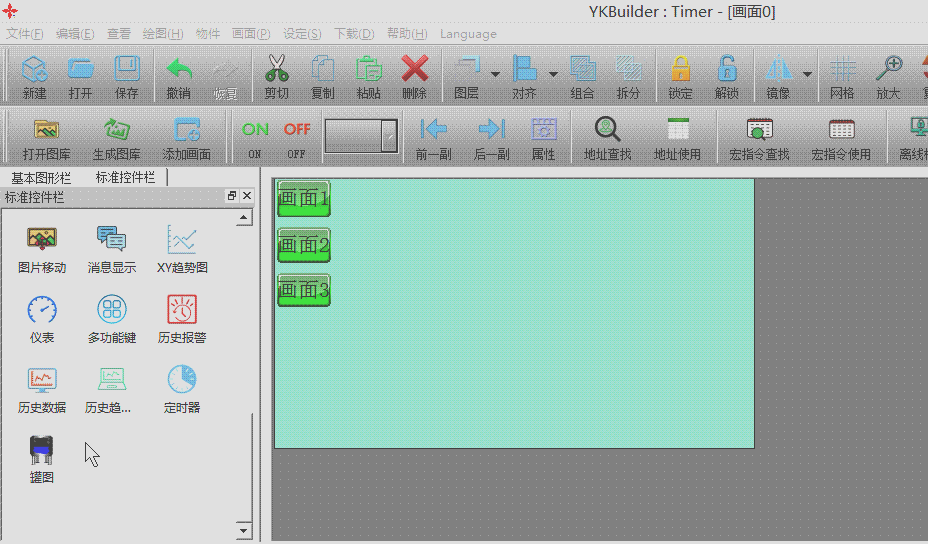Viewport: 928px width, 544px height.
Task: Select the 仪表 gauge widget
Action: [x=42, y=310]
